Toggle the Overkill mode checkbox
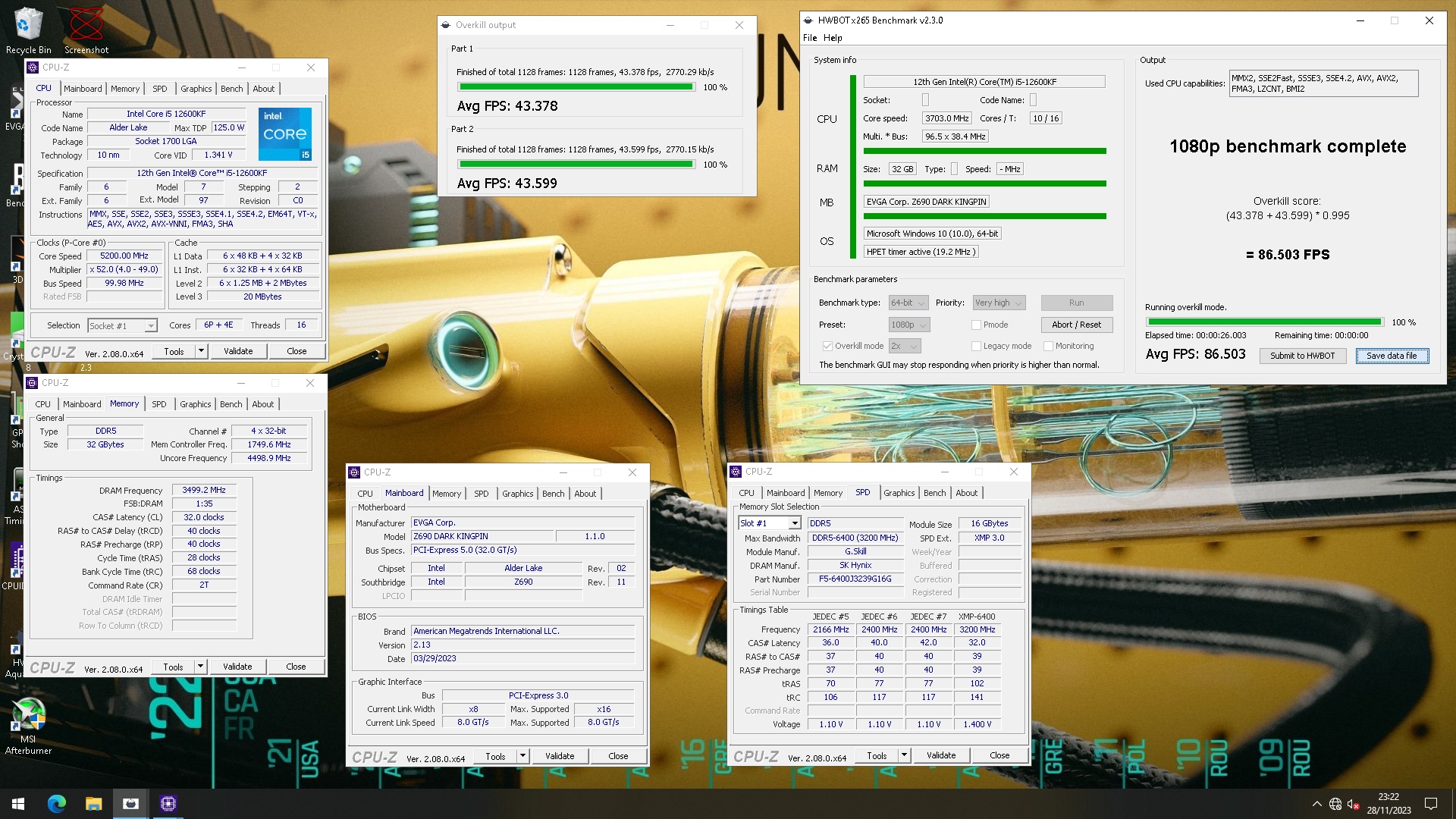1456x819 pixels. (827, 346)
